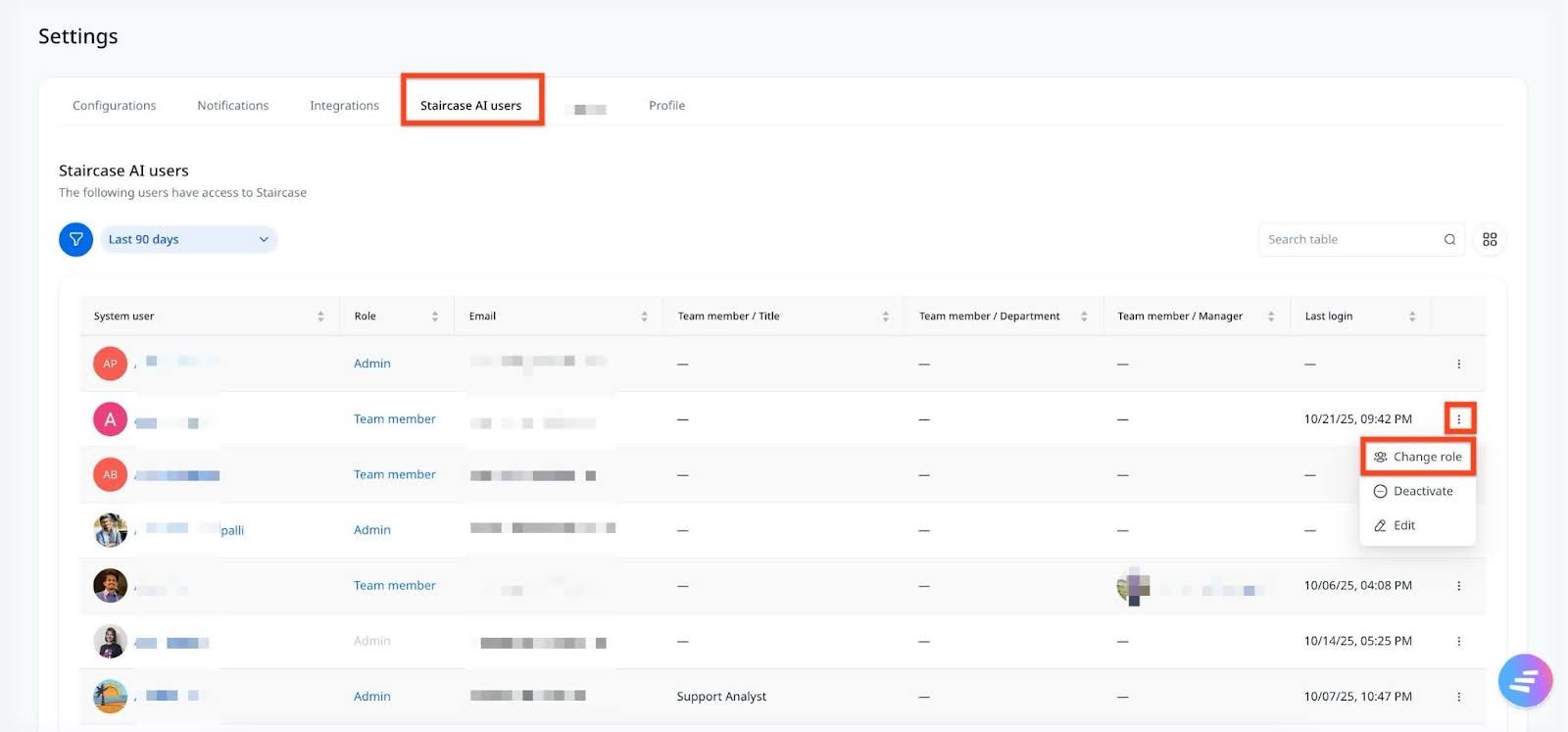Click the 10/06/25, 04:08 PM login cell
This screenshot has height=732, width=1568.
pos(1358,586)
